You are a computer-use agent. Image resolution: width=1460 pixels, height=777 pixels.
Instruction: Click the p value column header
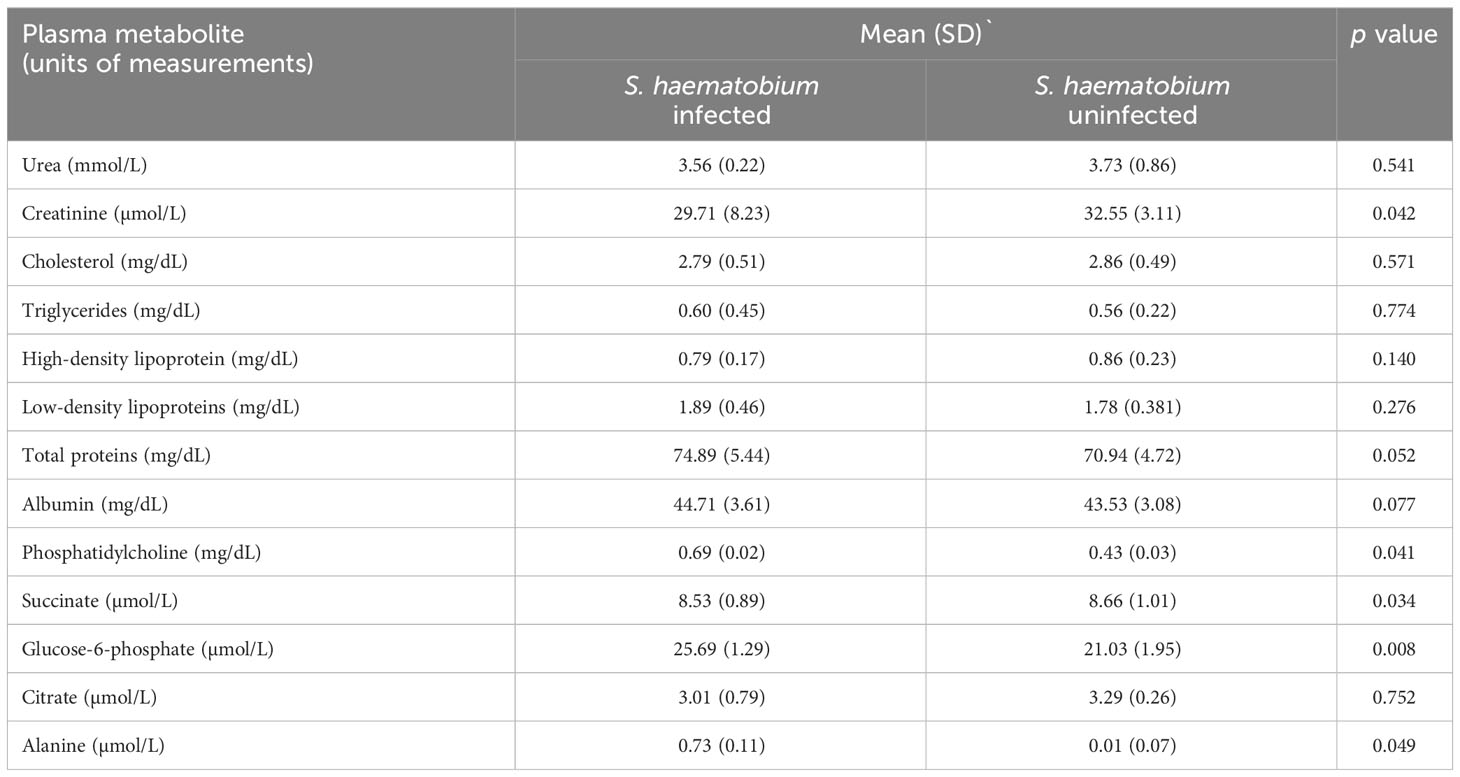tap(1394, 34)
